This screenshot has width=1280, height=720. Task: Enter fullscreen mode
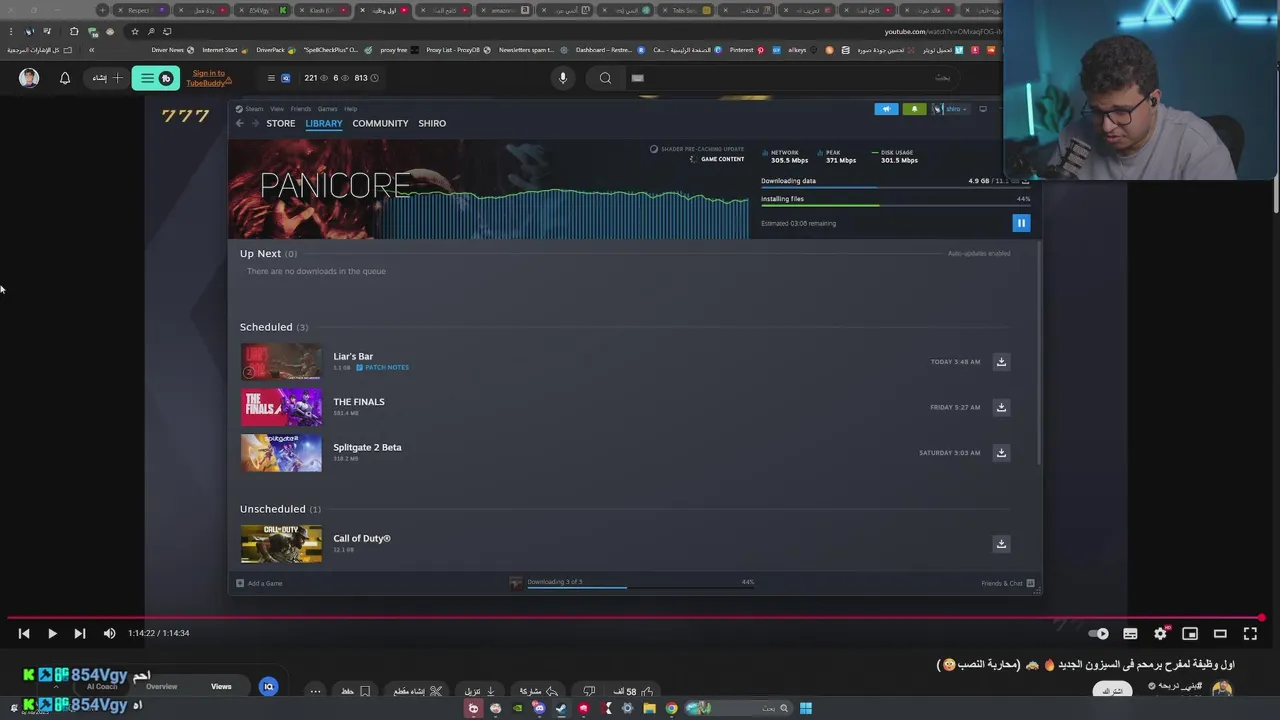pyautogui.click(x=1250, y=633)
